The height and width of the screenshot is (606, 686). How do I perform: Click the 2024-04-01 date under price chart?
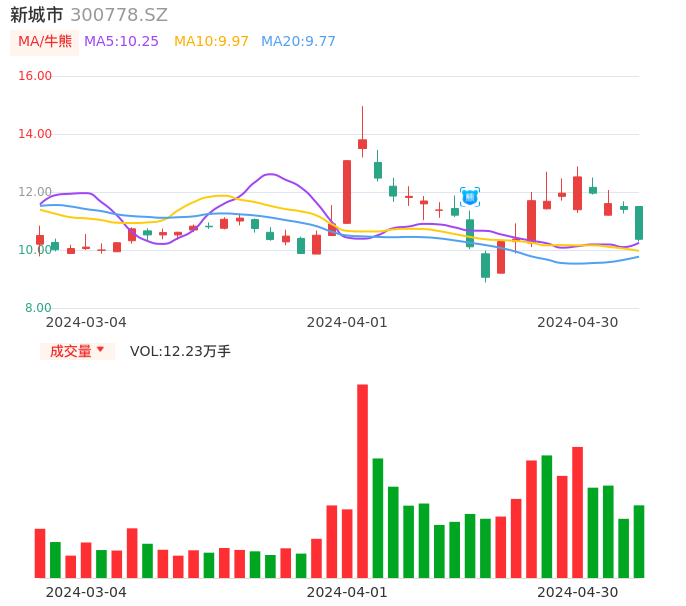click(x=347, y=322)
